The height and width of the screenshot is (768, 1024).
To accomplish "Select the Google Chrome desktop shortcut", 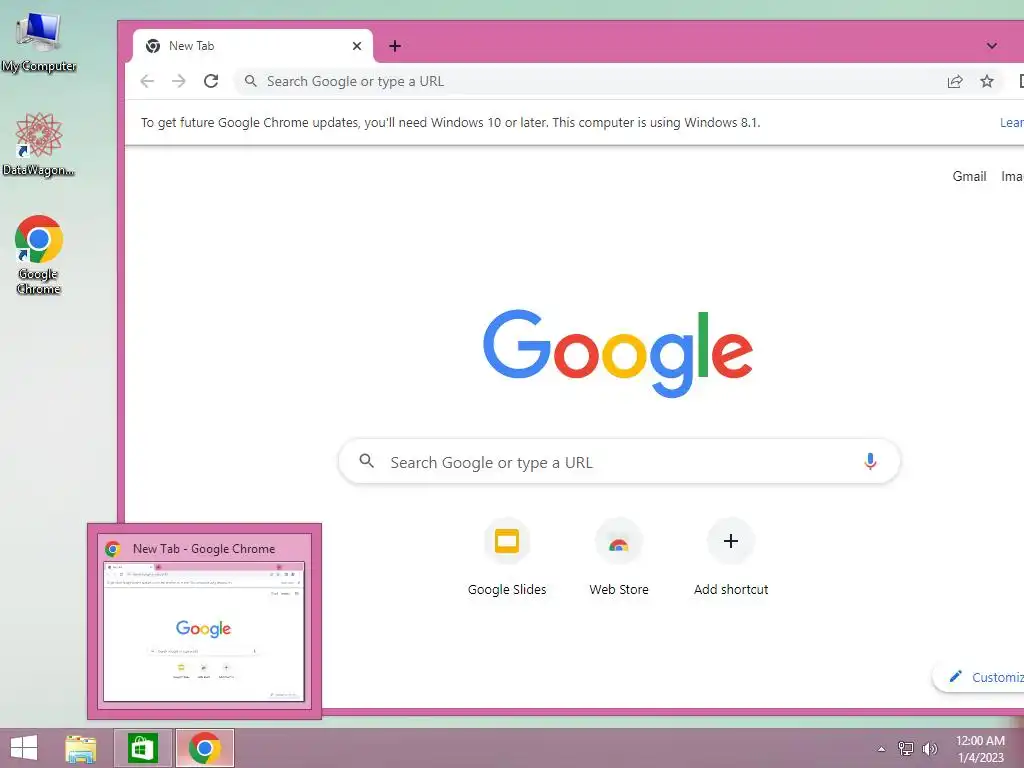I will click(x=39, y=255).
